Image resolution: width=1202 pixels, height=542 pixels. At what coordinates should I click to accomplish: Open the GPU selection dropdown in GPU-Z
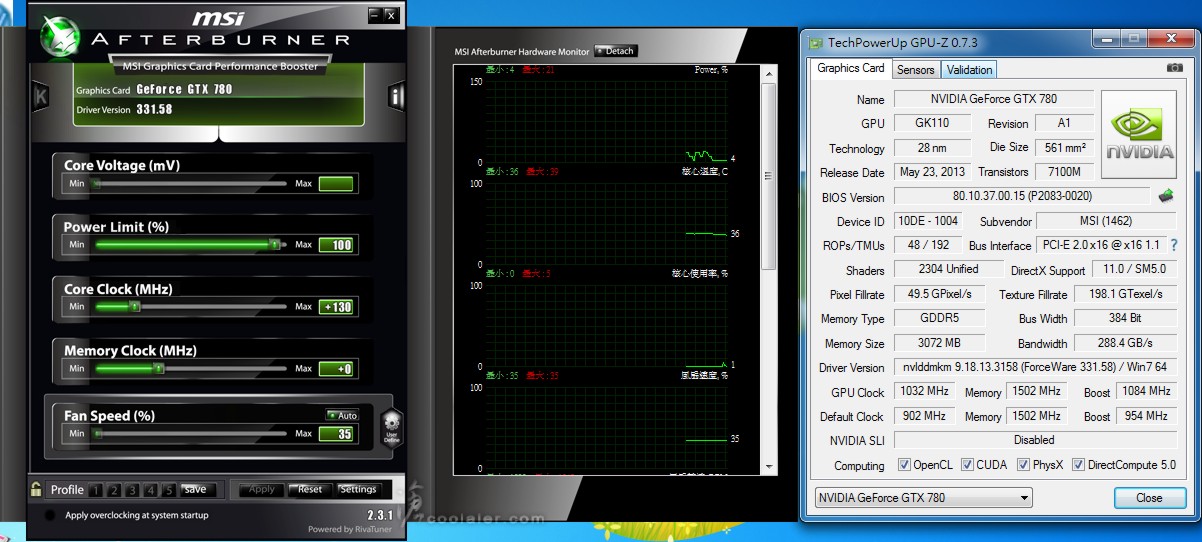coord(923,498)
